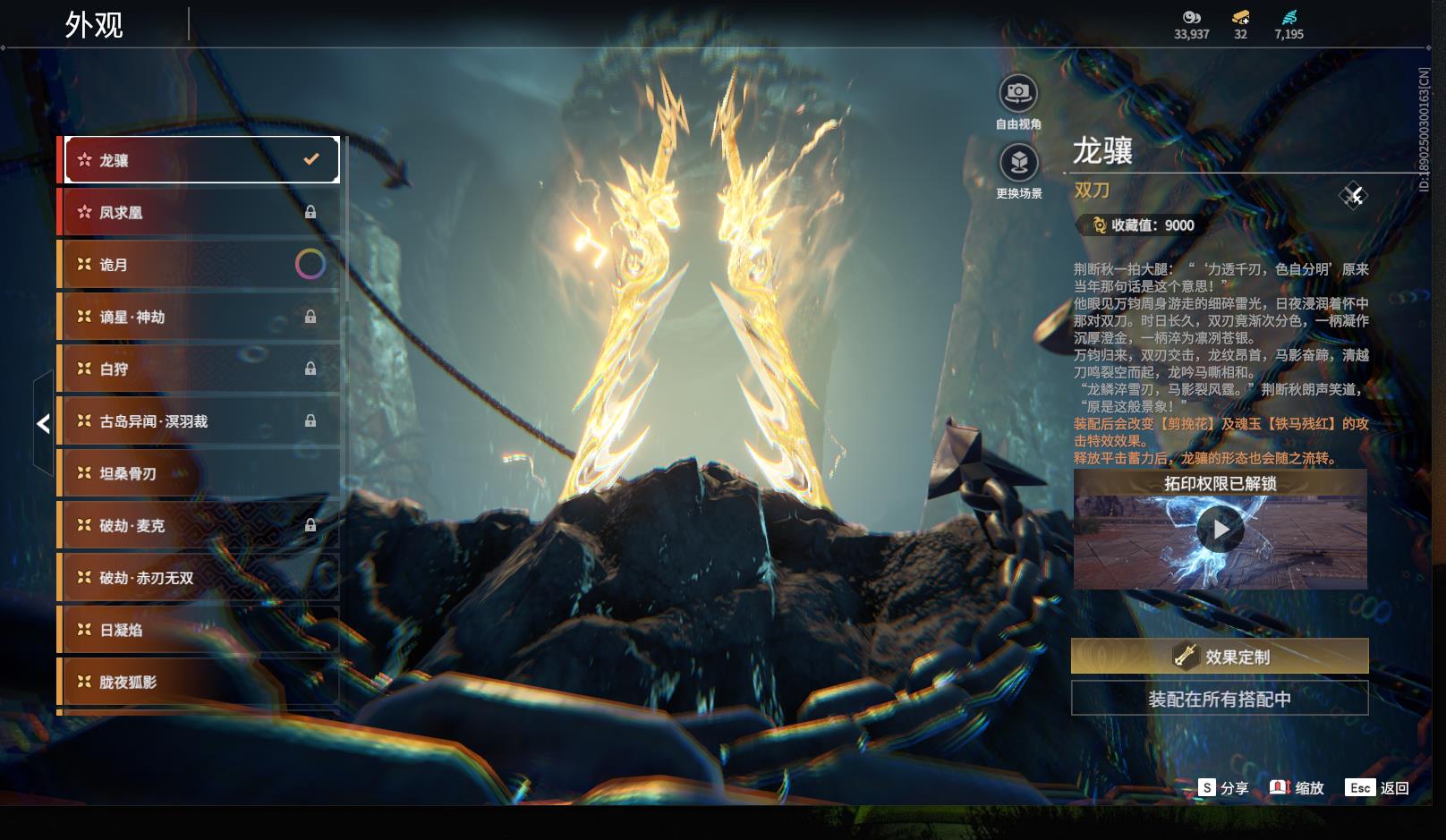1446x840 pixels.
Task: Click the 32 gold bar amount
Action: click(1240, 34)
